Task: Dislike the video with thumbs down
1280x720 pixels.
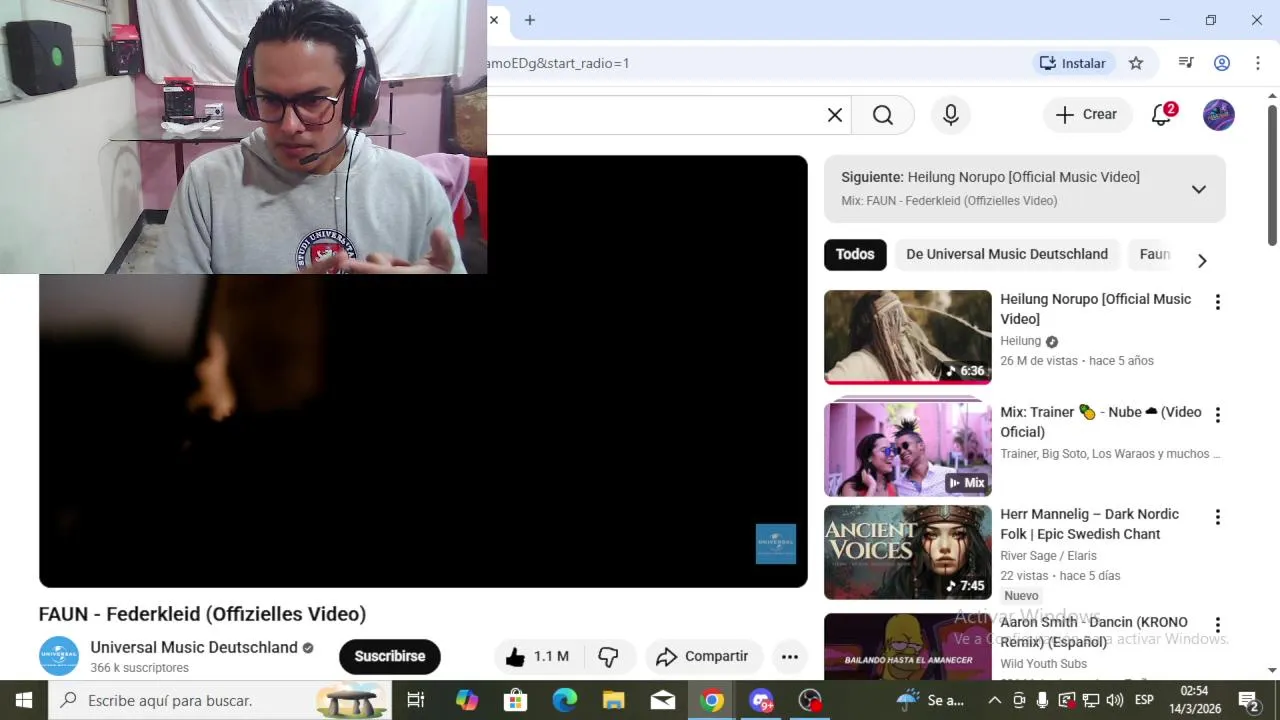Action: (x=608, y=656)
